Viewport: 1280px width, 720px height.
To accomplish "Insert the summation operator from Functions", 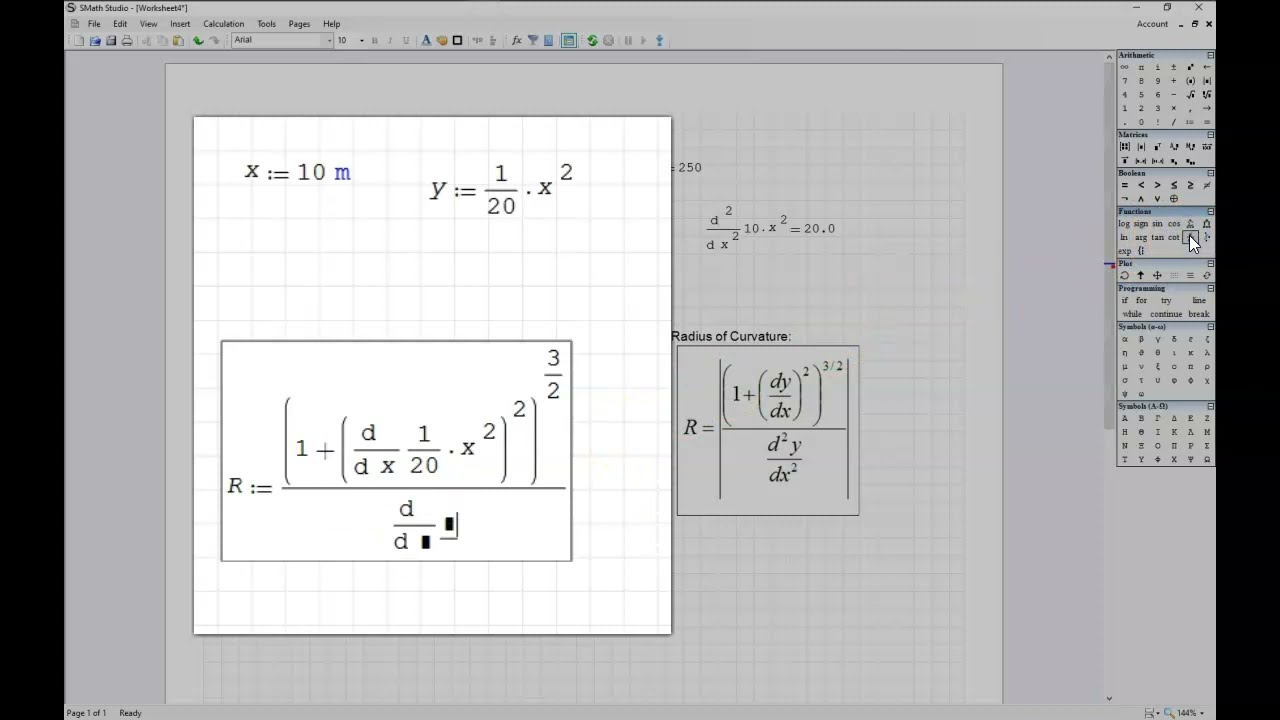I will [1190, 224].
